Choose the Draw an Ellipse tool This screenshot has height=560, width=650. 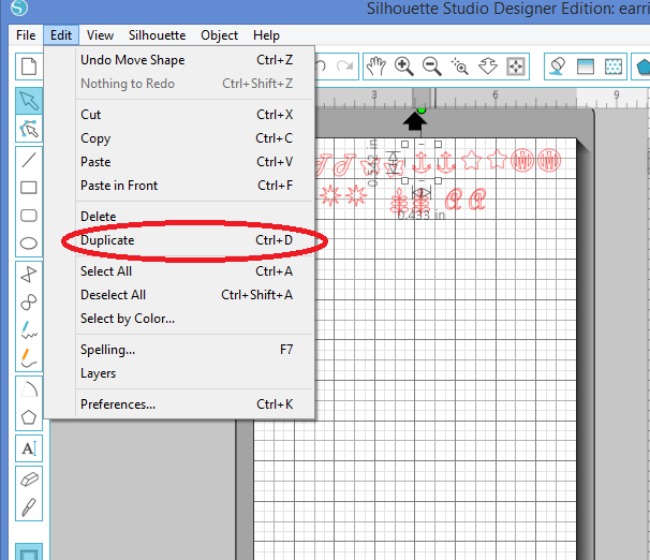coord(29,243)
